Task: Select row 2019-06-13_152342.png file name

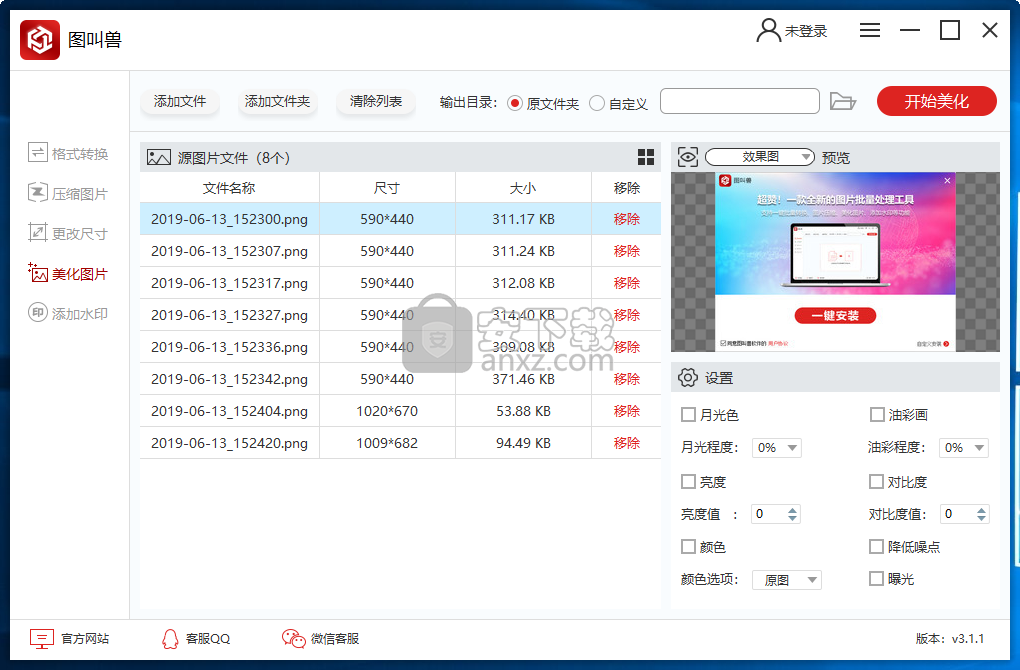Action: (230, 379)
